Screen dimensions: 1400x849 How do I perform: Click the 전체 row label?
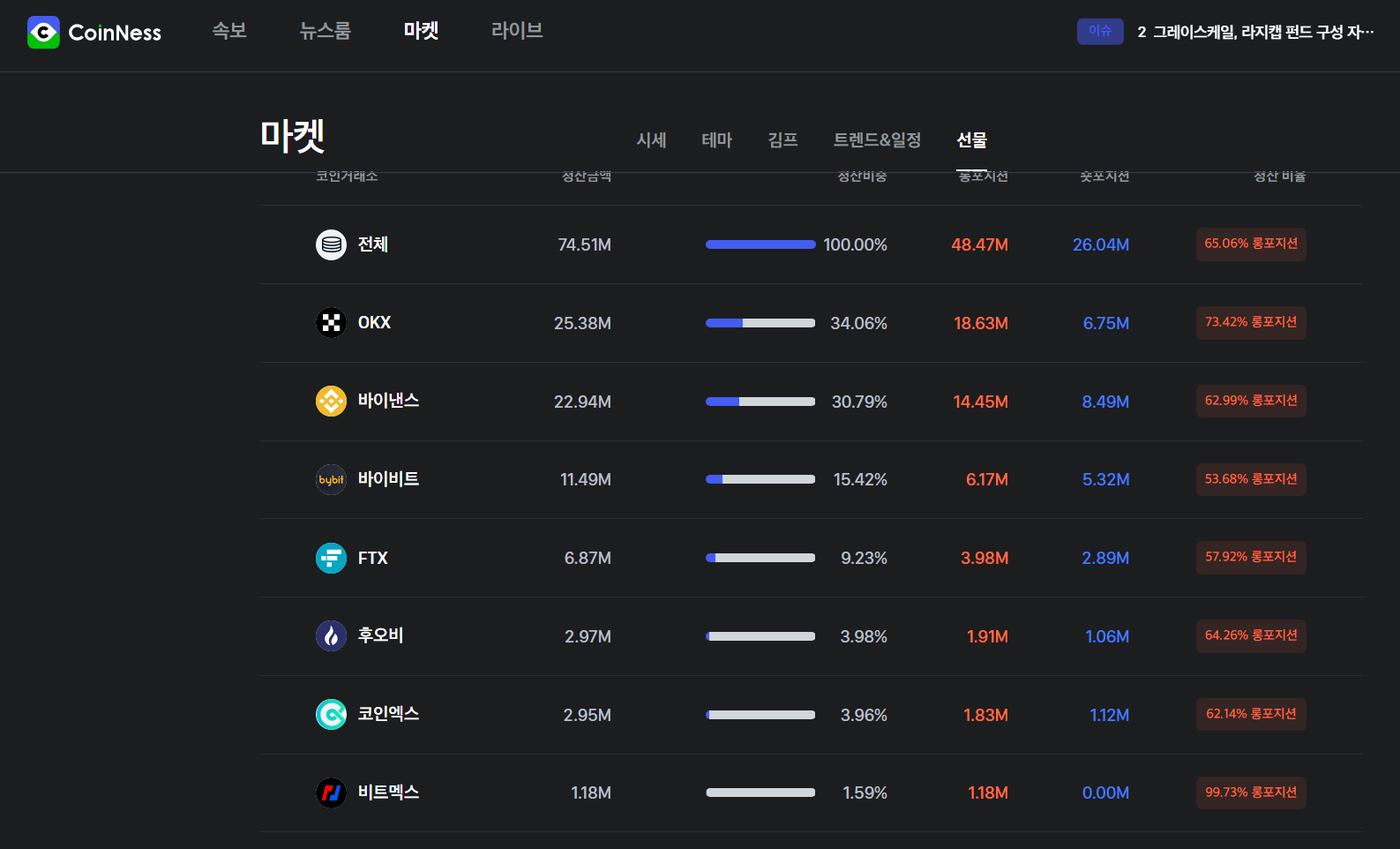click(x=373, y=244)
